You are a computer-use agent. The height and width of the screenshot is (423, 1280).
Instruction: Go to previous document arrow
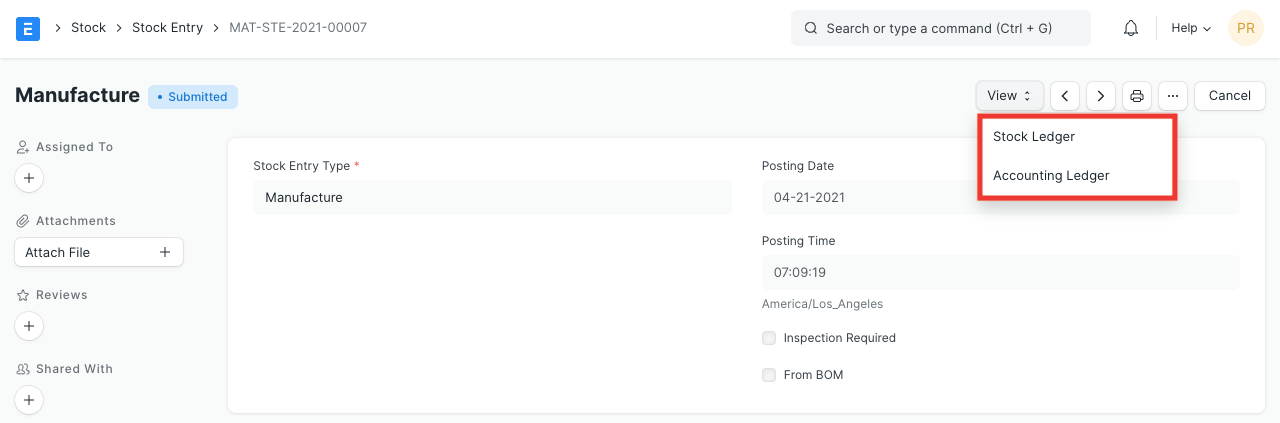click(1065, 96)
